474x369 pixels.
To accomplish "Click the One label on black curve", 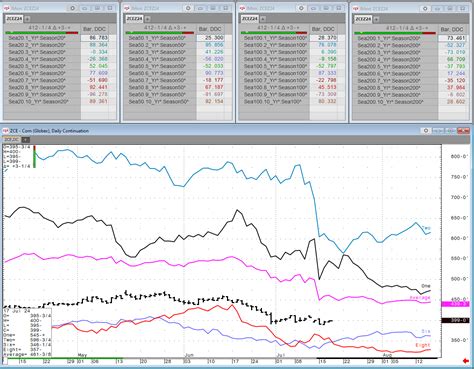I will coord(426,286).
